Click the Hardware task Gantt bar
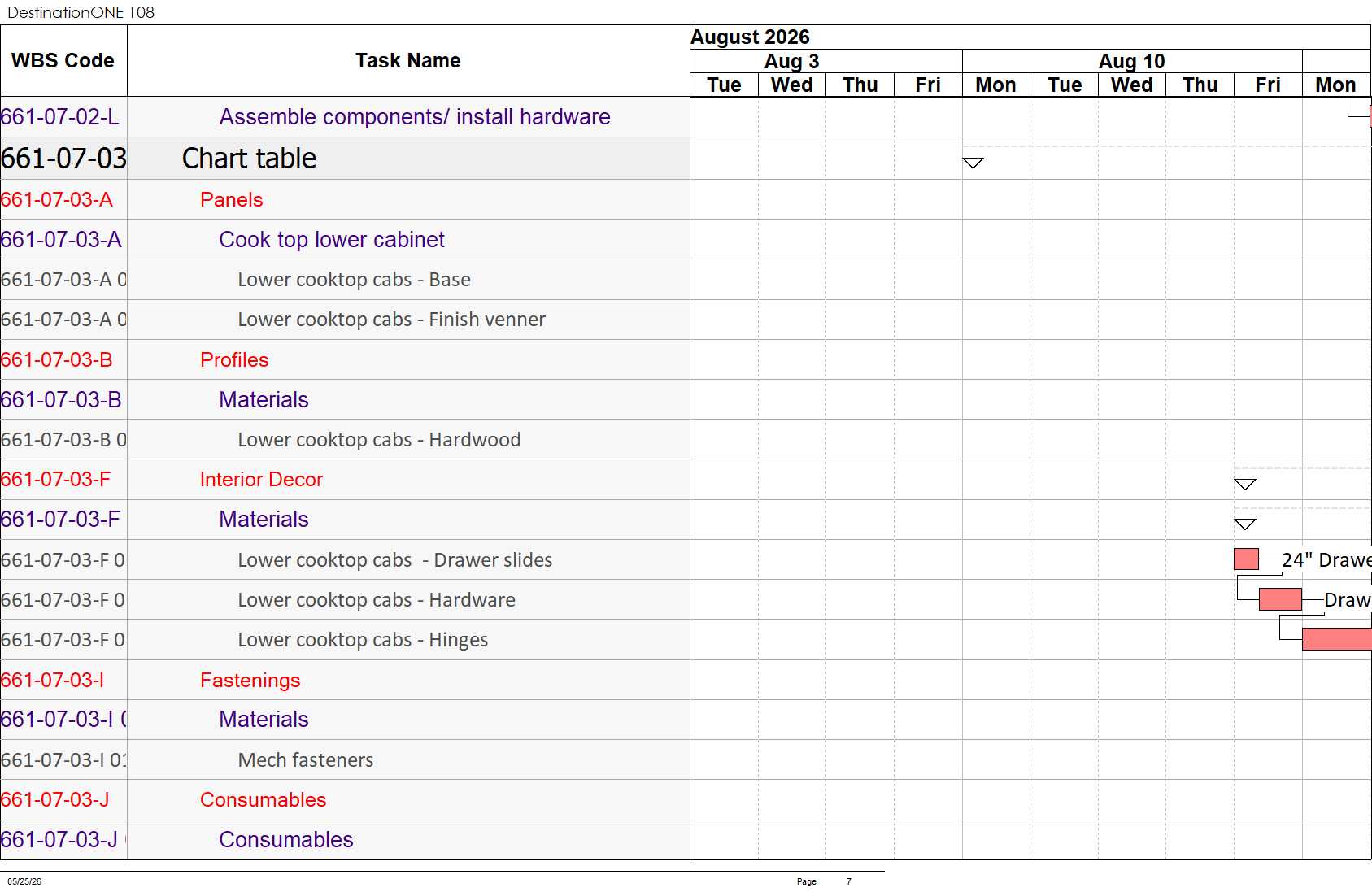The height and width of the screenshot is (892, 1372). tap(1280, 600)
